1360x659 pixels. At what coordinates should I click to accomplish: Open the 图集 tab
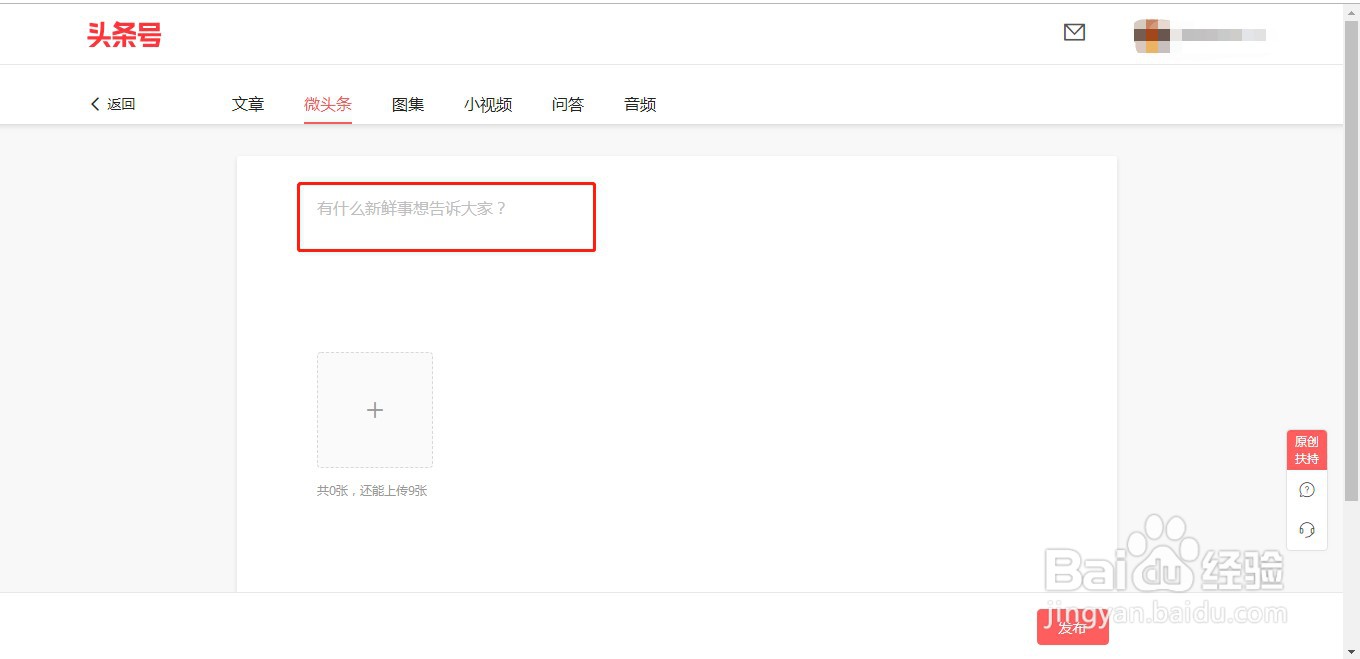[x=408, y=104]
